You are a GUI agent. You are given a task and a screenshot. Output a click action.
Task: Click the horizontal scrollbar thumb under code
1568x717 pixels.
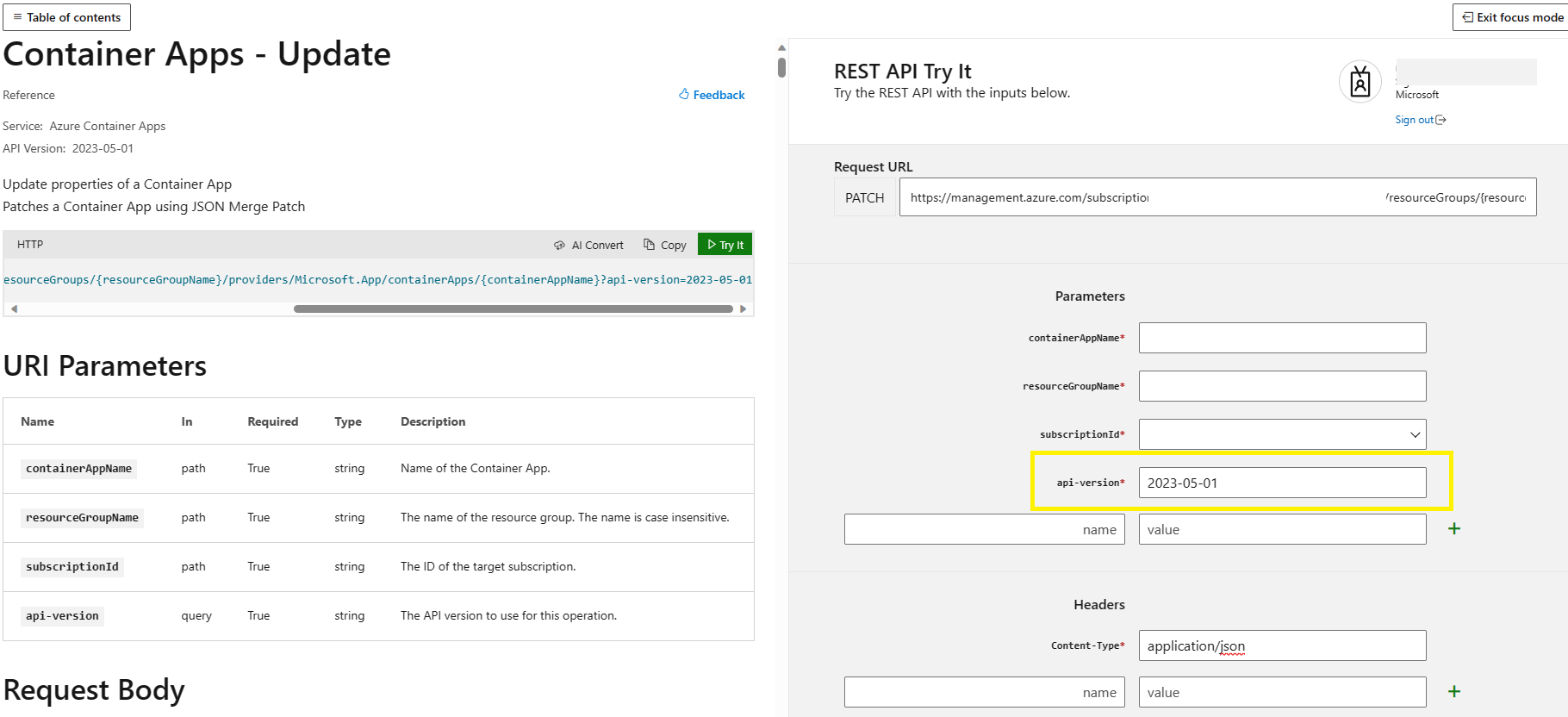[x=513, y=309]
